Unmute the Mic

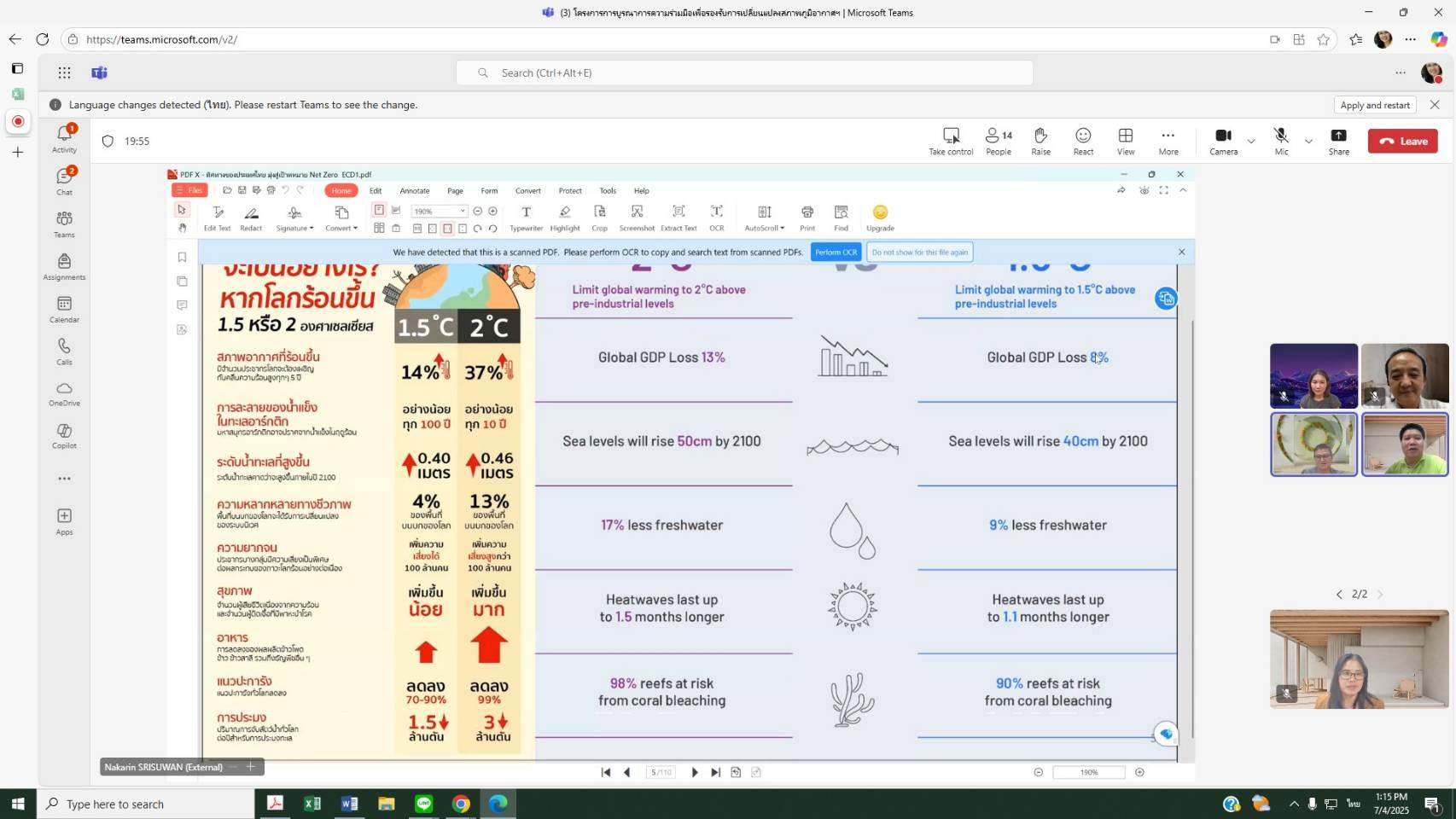1281,141
